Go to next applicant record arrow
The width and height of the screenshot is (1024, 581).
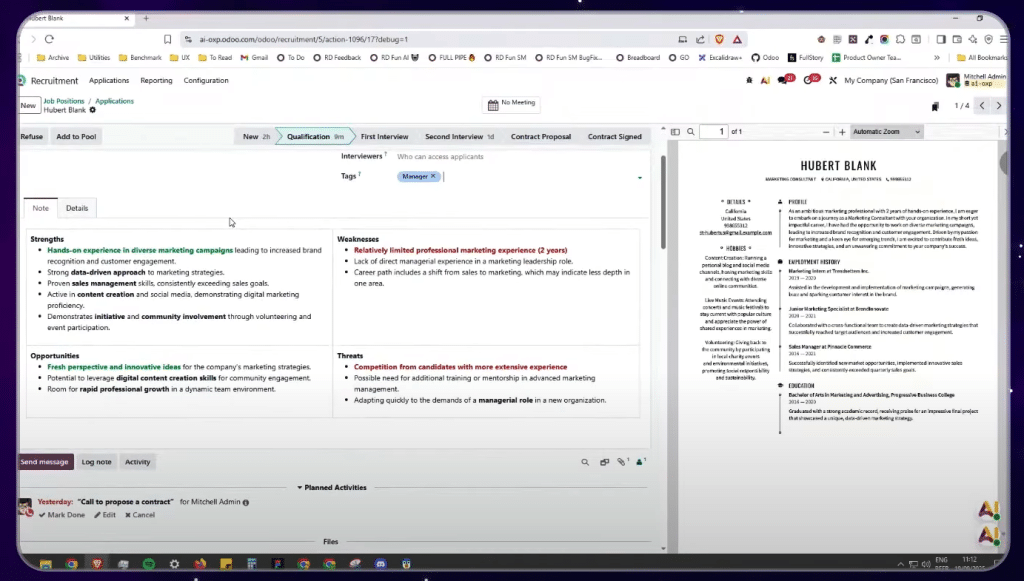pyautogui.click(x=1002, y=105)
